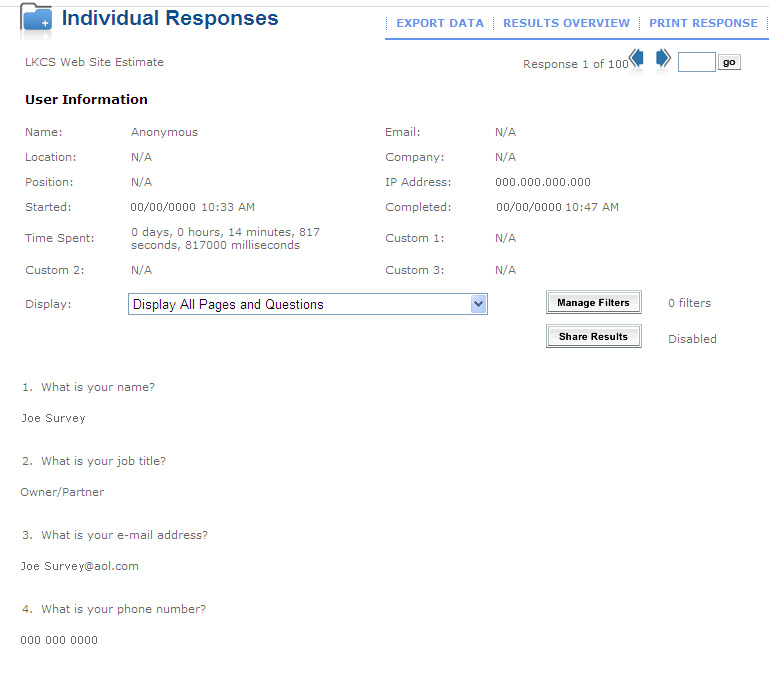Click the Individual Responses folder icon

tap(36, 20)
